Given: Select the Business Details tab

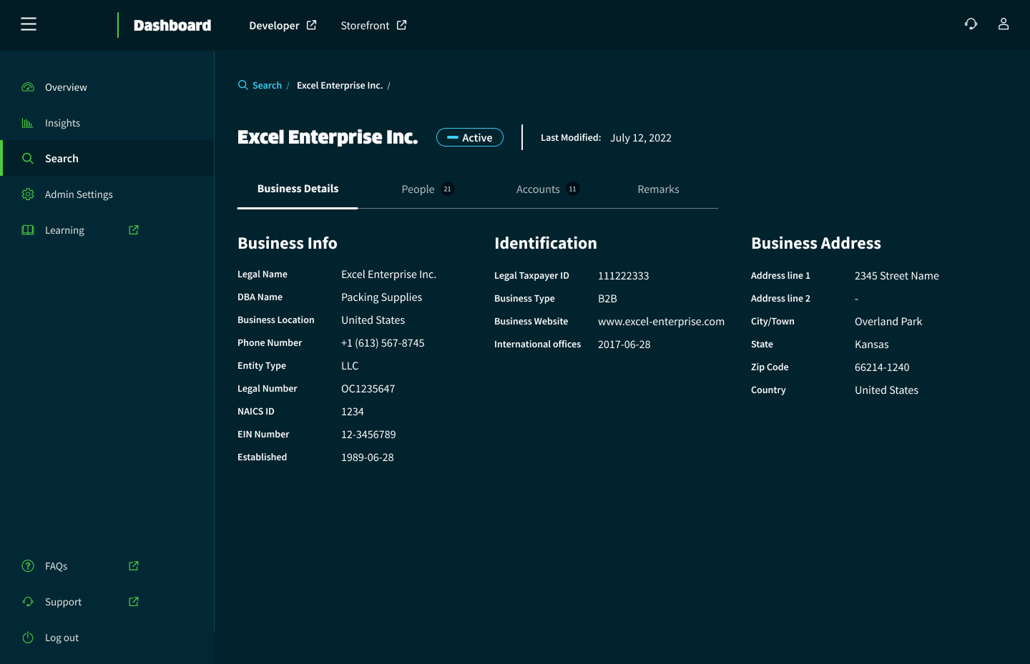Looking at the screenshot, I should (x=297, y=188).
